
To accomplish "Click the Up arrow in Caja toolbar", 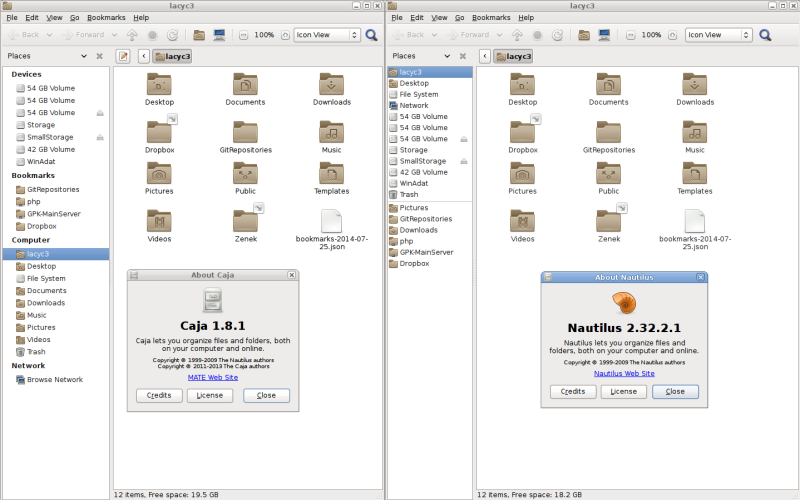I will [132, 35].
